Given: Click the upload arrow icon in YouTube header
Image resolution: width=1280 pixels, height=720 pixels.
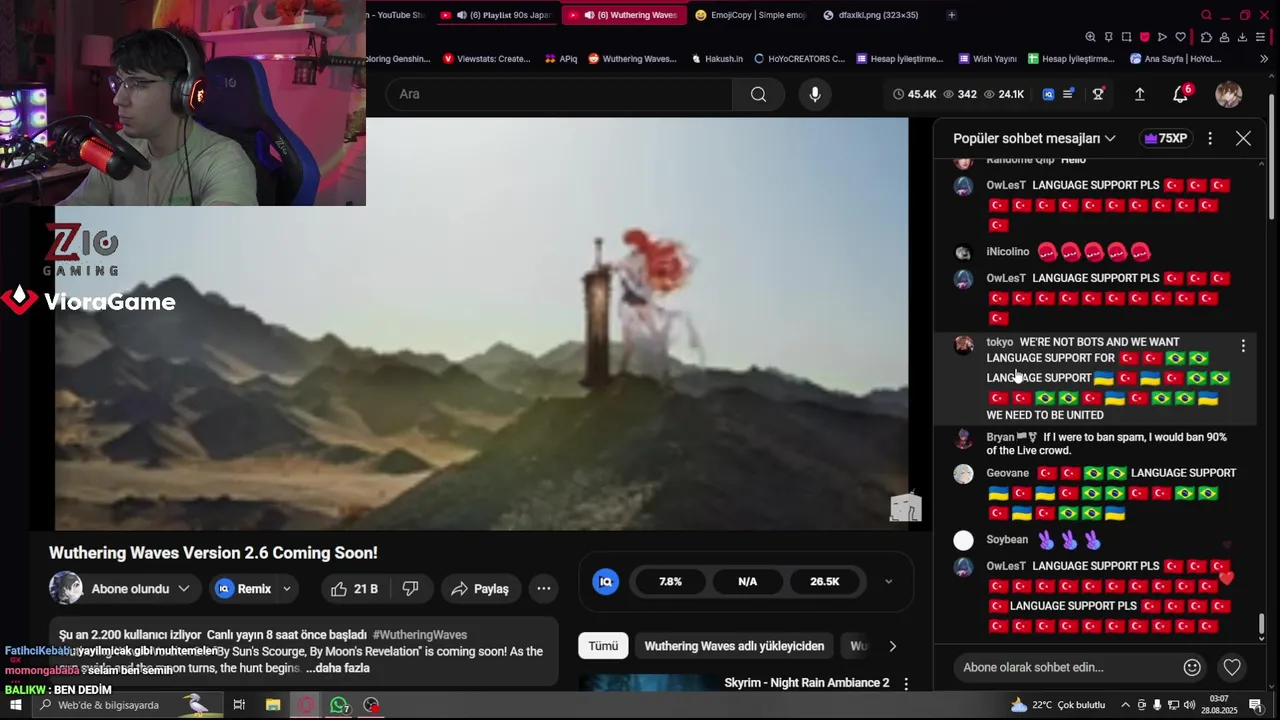Looking at the screenshot, I should (1139, 94).
